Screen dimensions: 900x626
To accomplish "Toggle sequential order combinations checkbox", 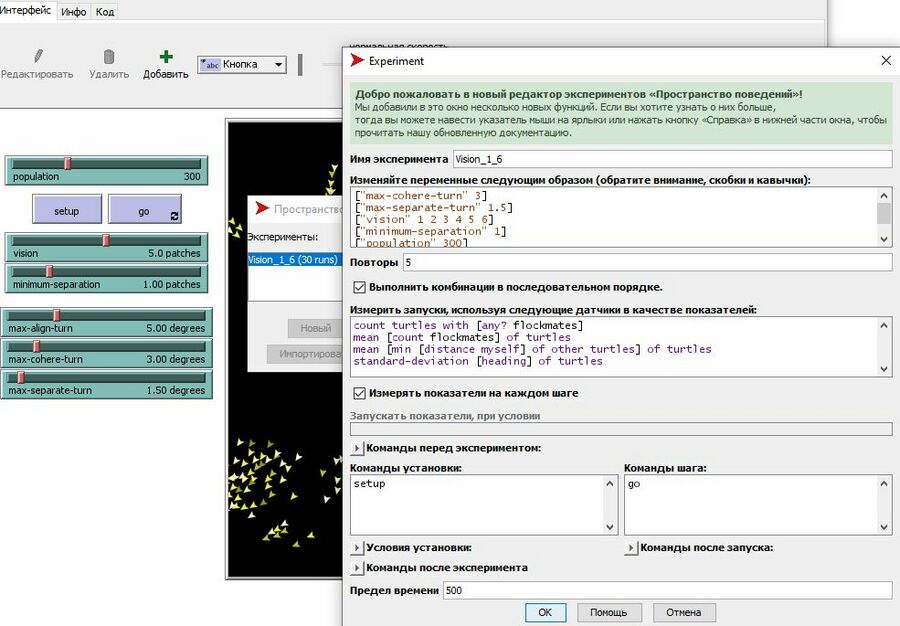I will (x=360, y=287).
